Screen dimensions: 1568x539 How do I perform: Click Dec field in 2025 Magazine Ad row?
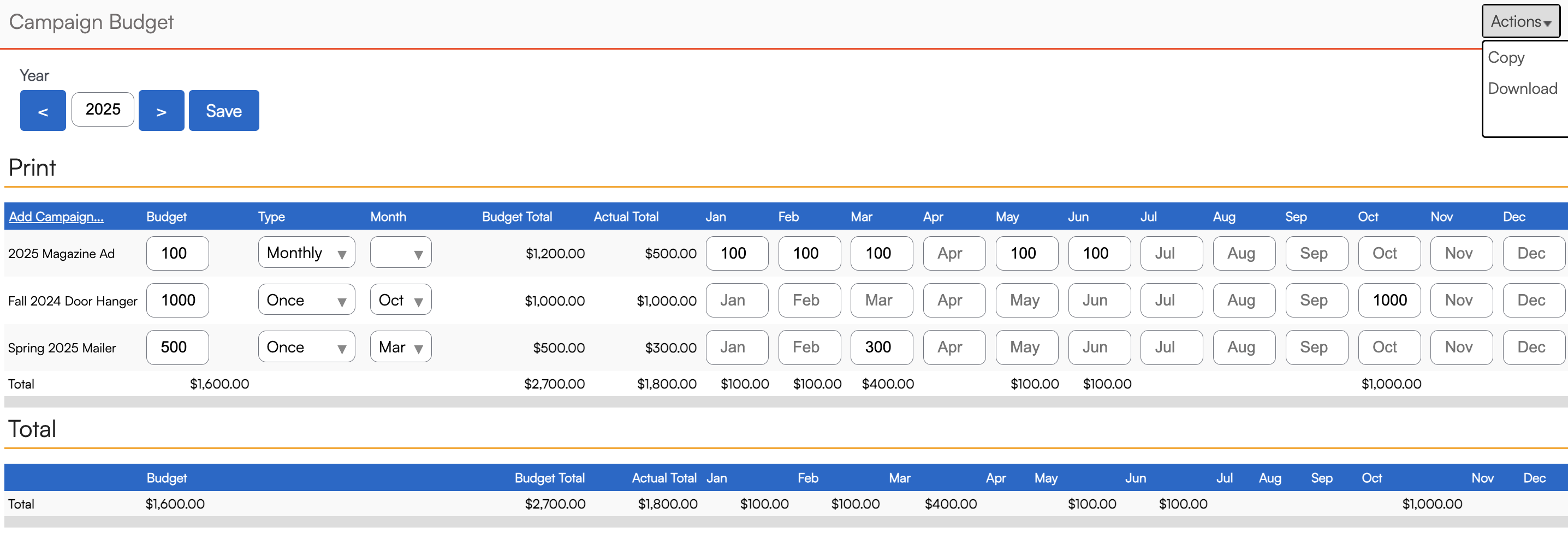coord(1535,253)
